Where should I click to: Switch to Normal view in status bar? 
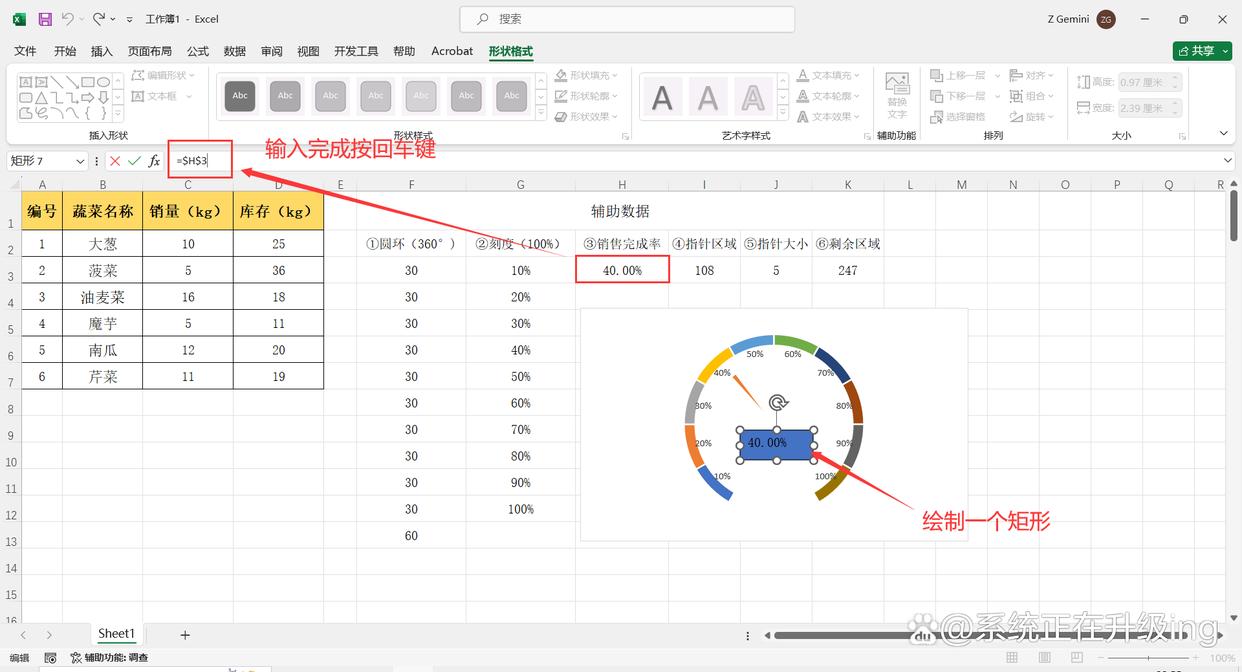(1014, 658)
